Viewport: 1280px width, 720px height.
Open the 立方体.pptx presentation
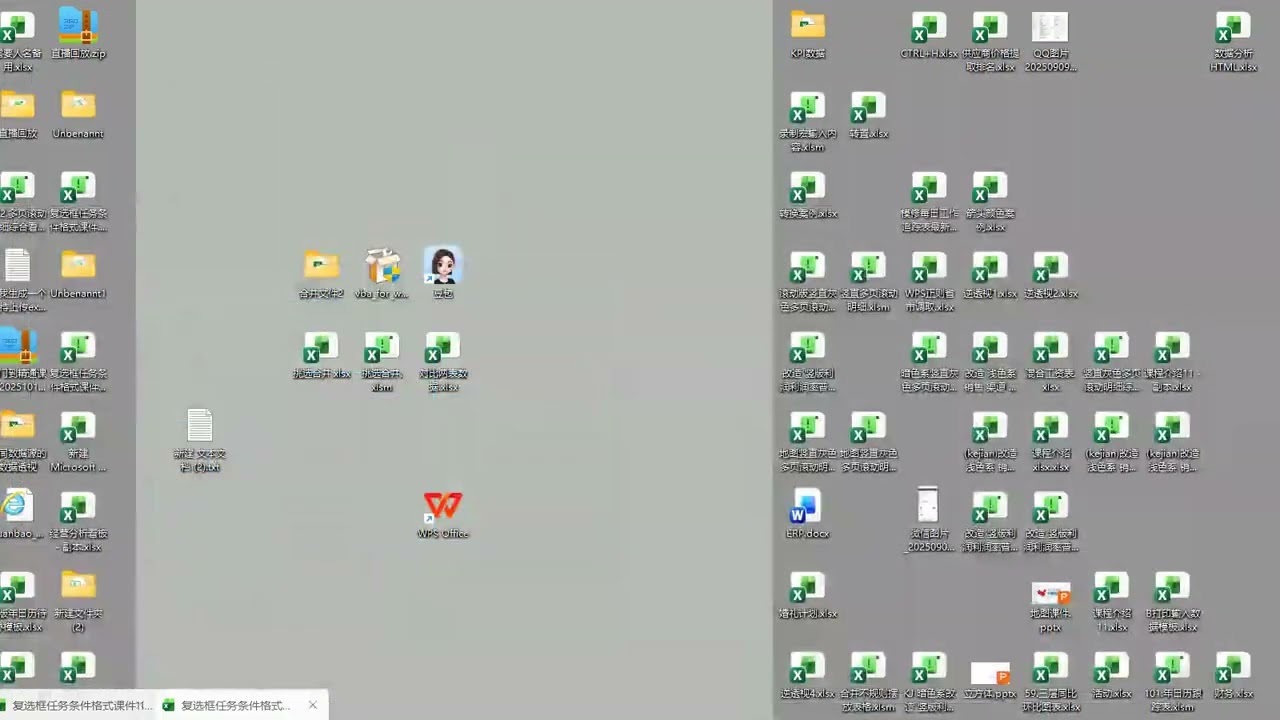click(x=990, y=680)
